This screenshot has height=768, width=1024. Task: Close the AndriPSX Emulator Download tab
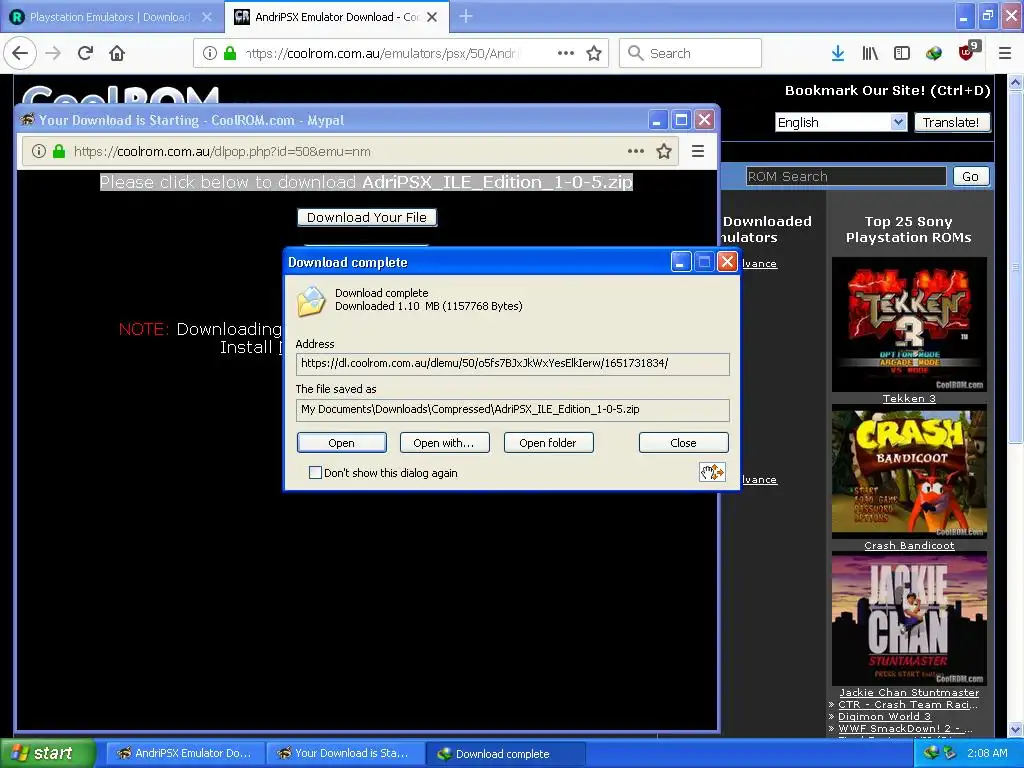(x=432, y=17)
